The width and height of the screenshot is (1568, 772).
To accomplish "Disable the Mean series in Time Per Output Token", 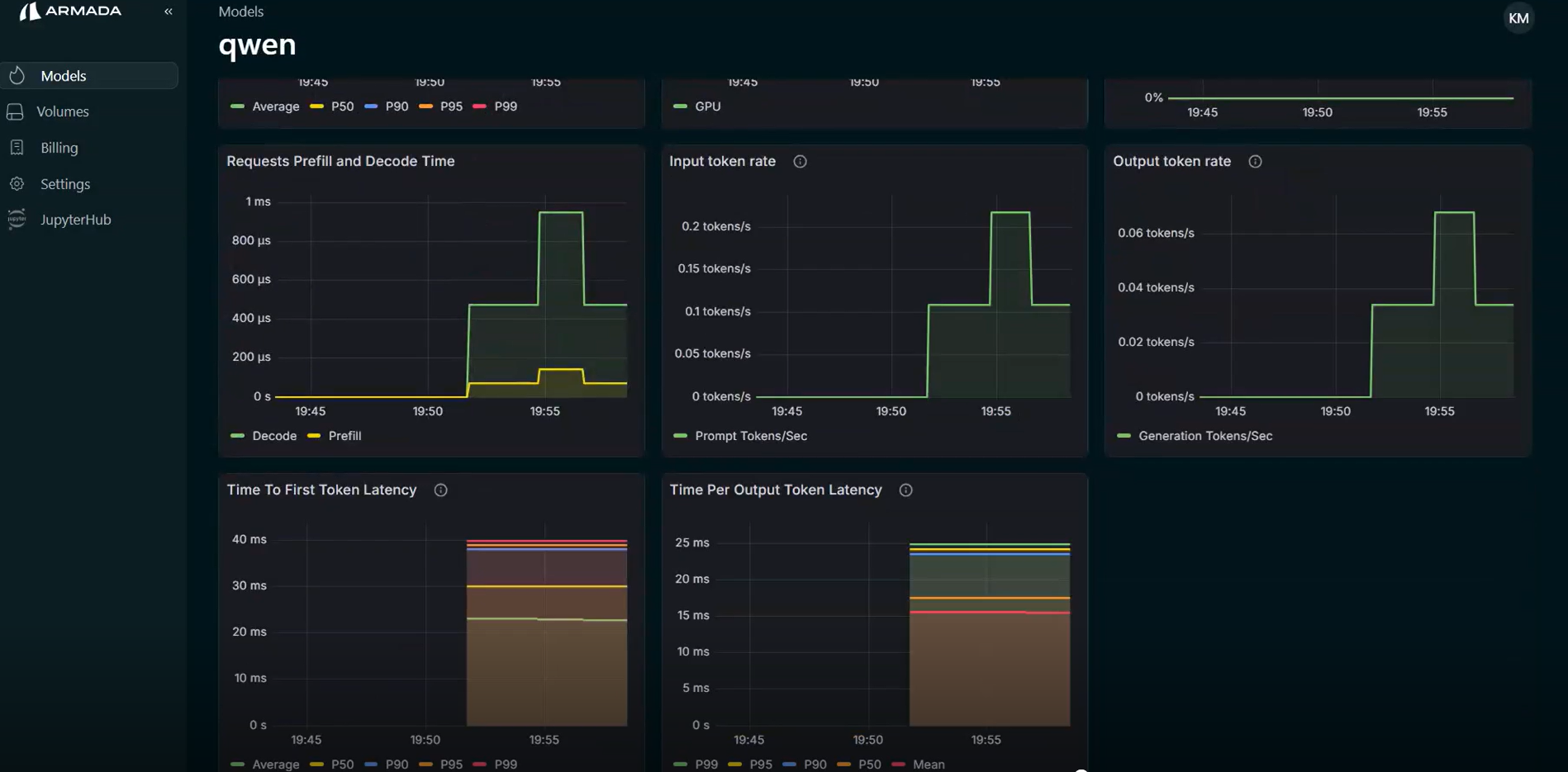I will 929,764.
